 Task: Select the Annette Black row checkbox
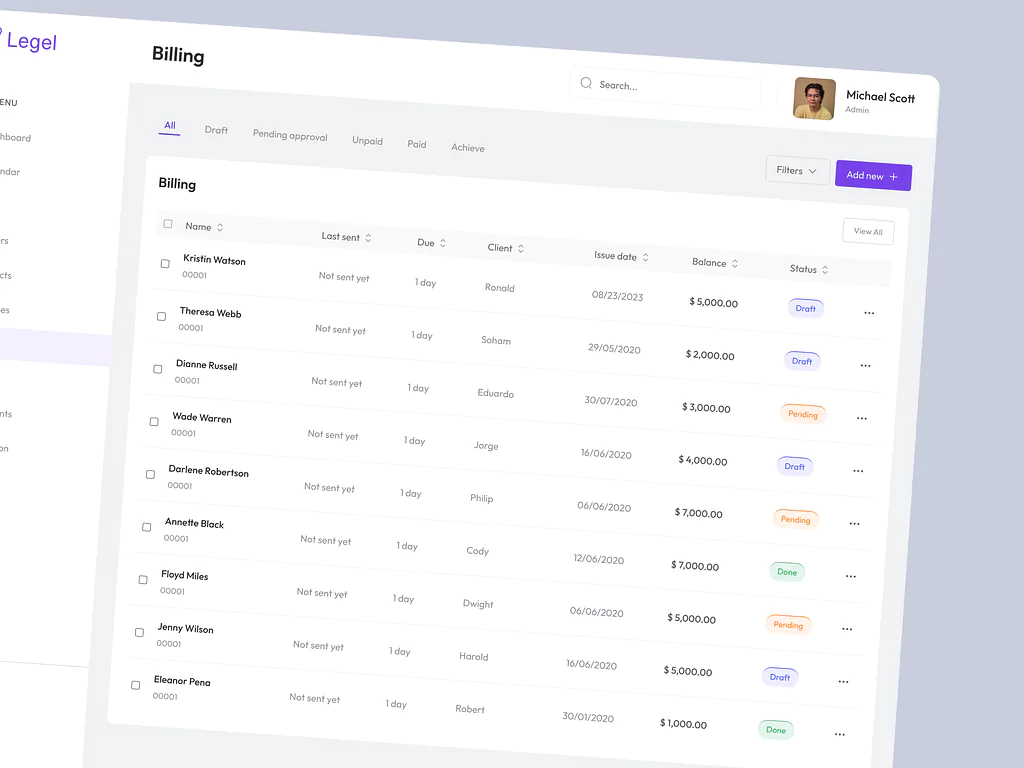[146, 526]
